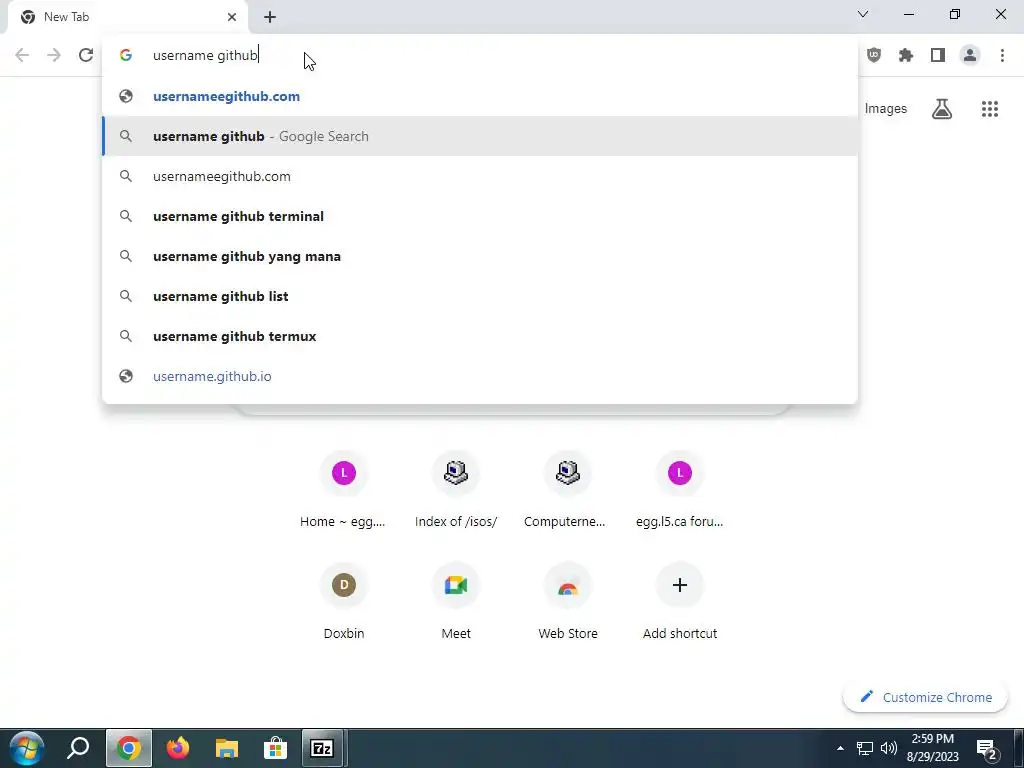Close the New Tab tab

pyautogui.click(x=232, y=17)
